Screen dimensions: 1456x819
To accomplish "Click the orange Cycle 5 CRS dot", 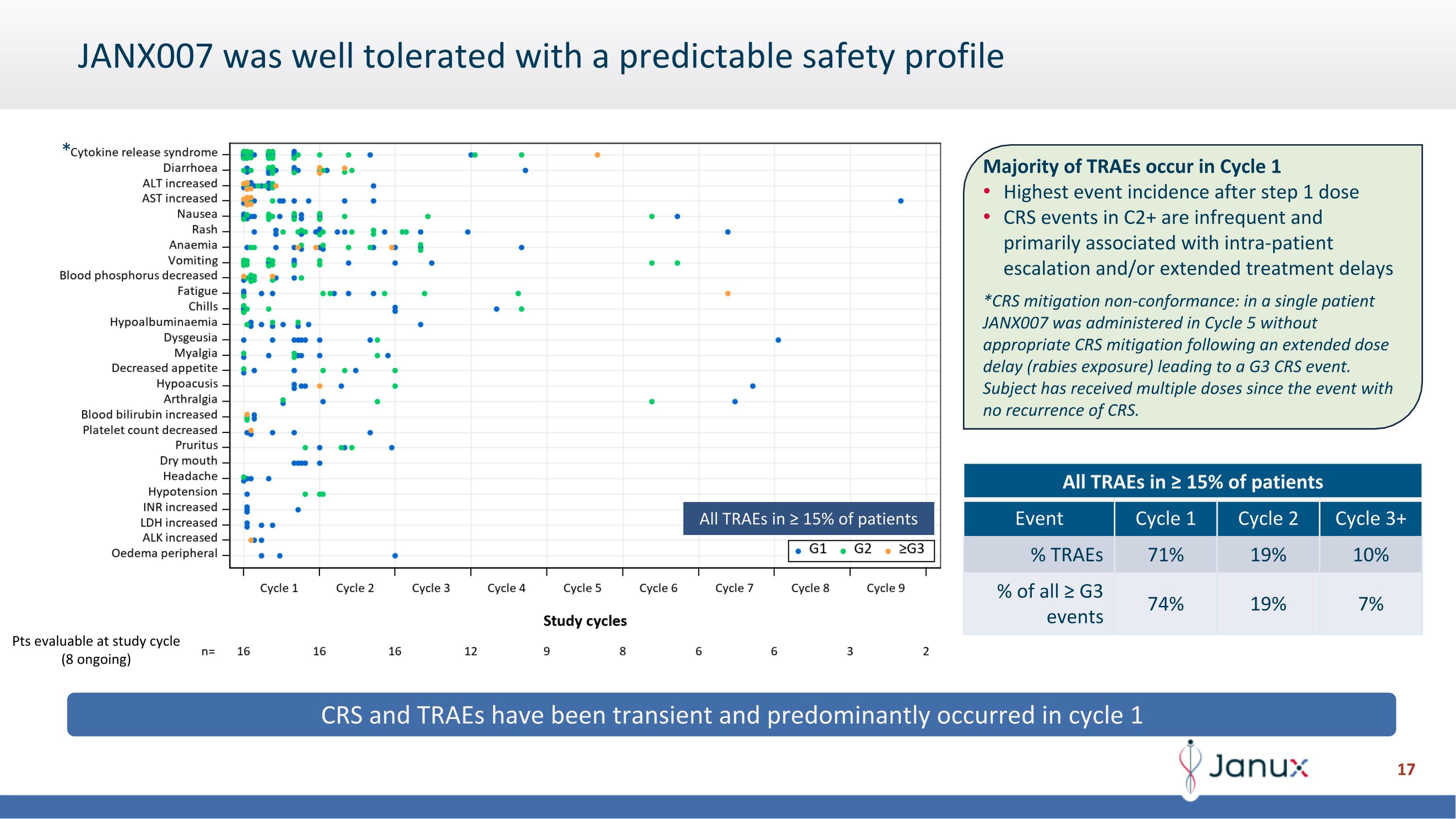I will [x=597, y=155].
